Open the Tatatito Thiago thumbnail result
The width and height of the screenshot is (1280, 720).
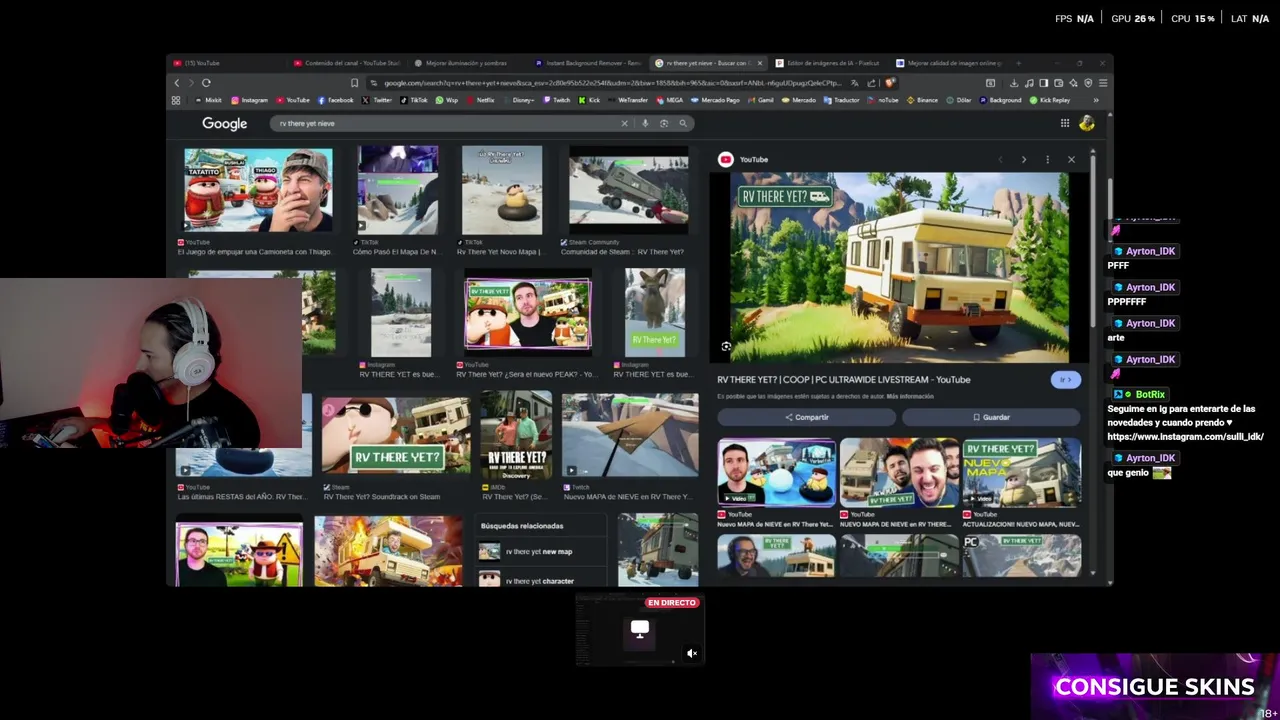(x=258, y=190)
